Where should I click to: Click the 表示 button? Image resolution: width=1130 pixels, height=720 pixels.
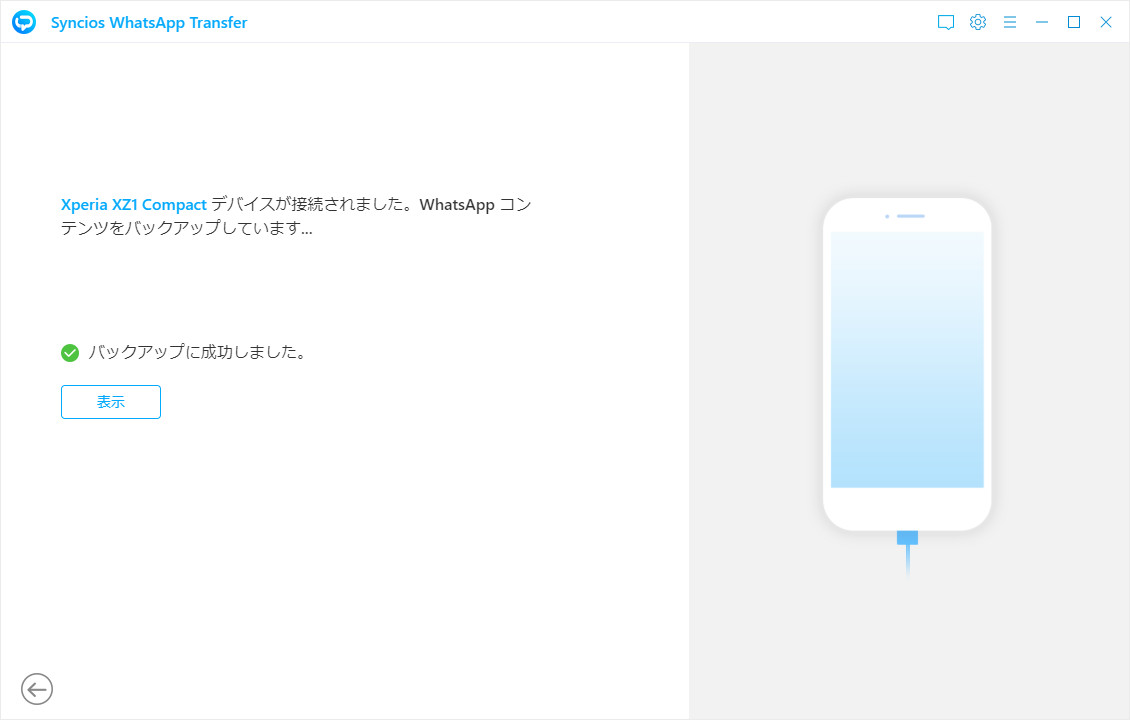point(111,402)
